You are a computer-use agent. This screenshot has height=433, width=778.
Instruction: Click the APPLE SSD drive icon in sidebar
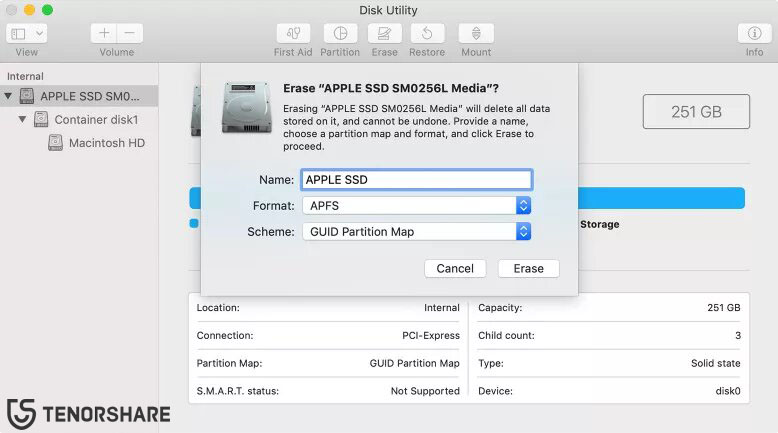point(27,96)
